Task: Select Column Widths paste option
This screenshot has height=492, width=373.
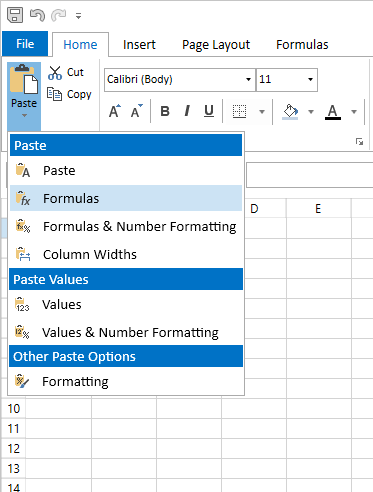Action: (x=126, y=255)
